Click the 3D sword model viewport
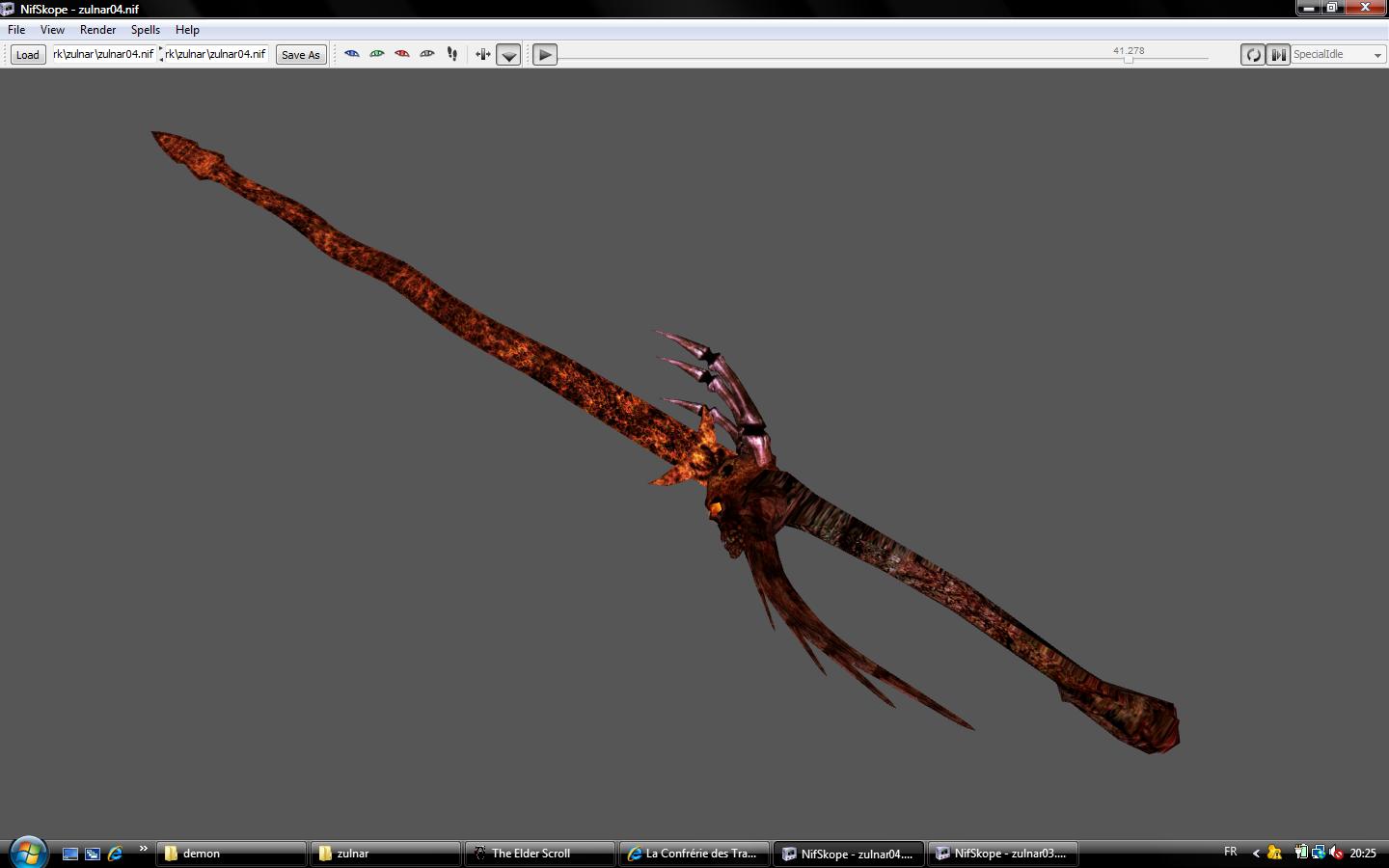This screenshot has width=1389, height=868. [x=694, y=453]
